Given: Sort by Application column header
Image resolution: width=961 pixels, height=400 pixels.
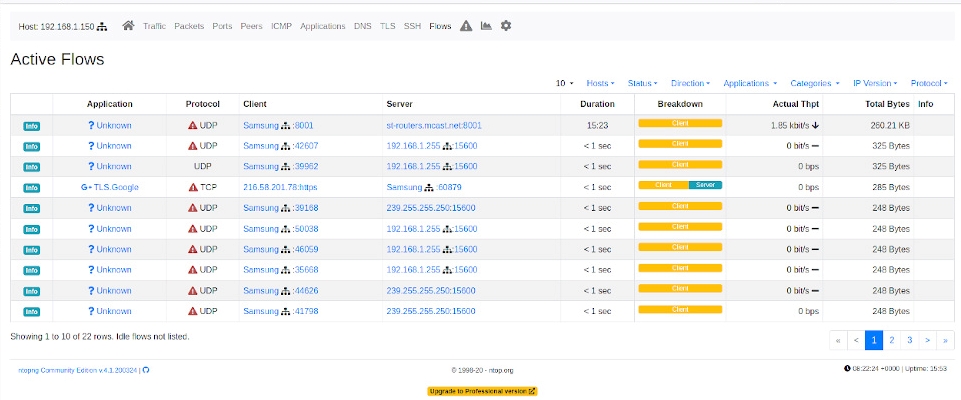Looking at the screenshot, I should (x=110, y=104).
